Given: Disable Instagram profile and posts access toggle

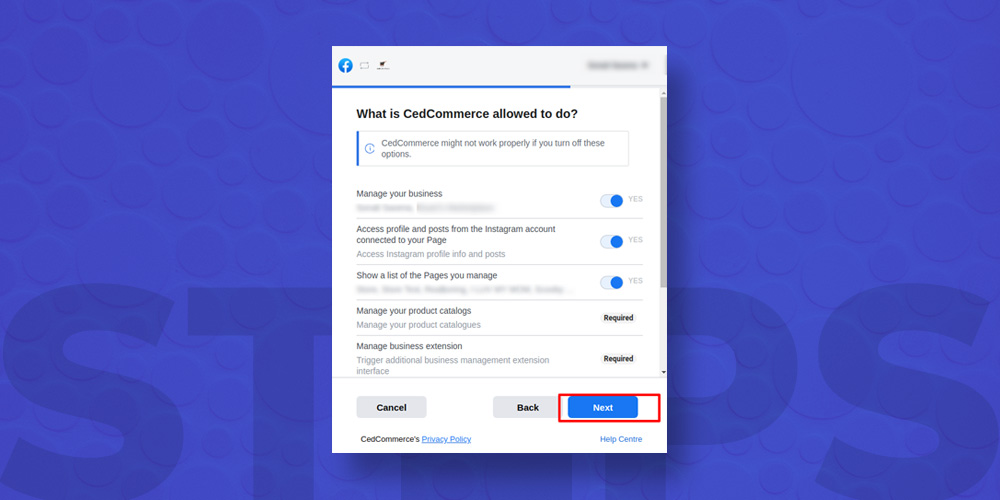Looking at the screenshot, I should [612, 242].
